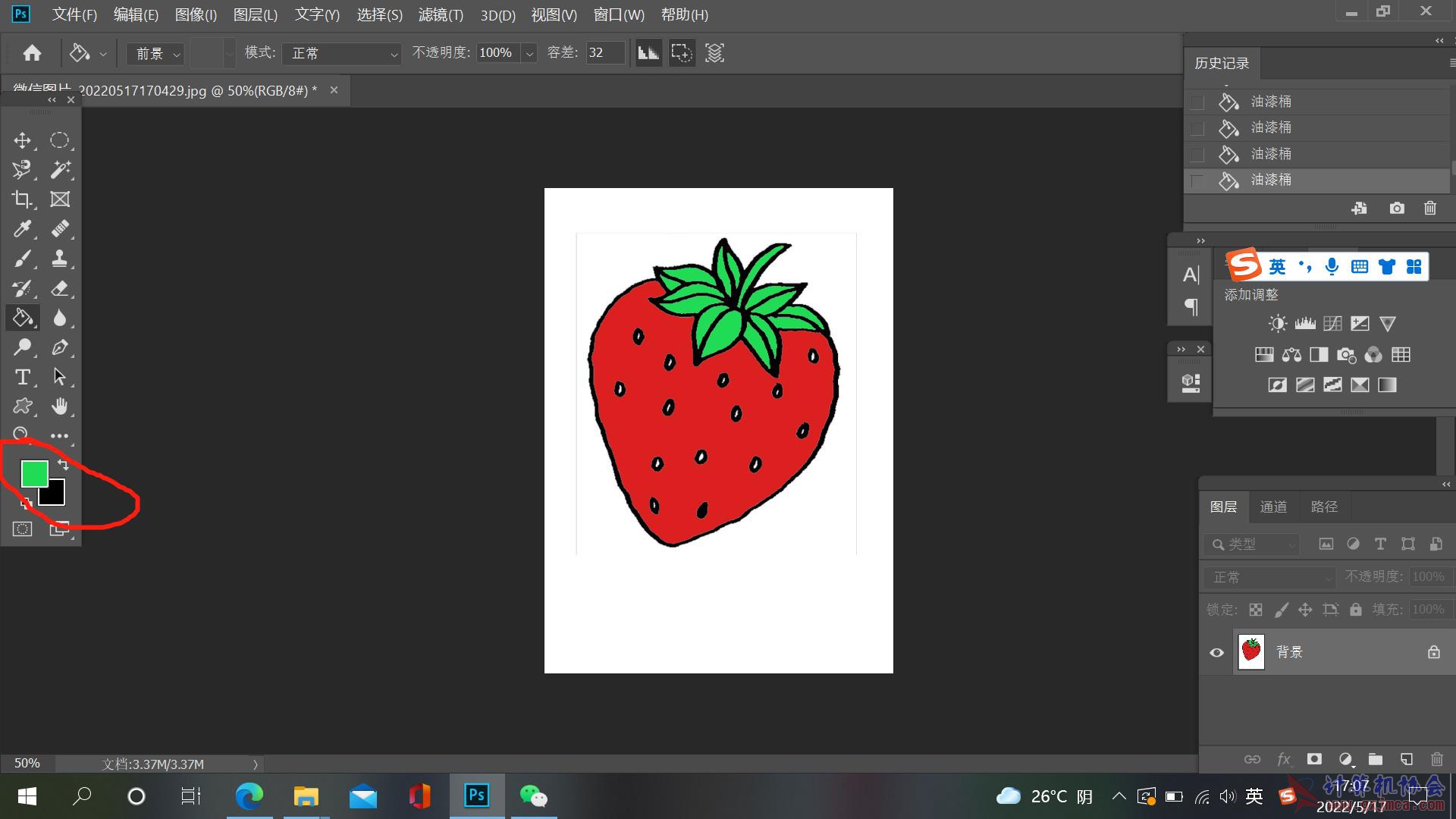Click the green foreground color swatch
Image resolution: width=1456 pixels, height=819 pixels.
[x=33, y=473]
